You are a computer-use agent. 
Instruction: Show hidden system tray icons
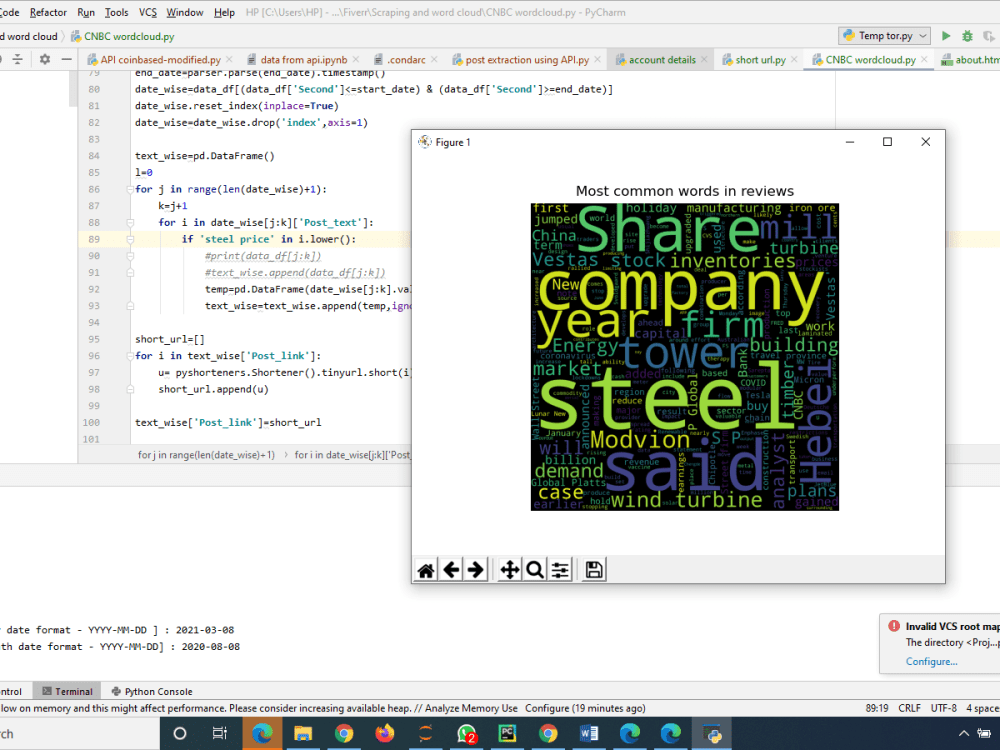tap(964, 733)
